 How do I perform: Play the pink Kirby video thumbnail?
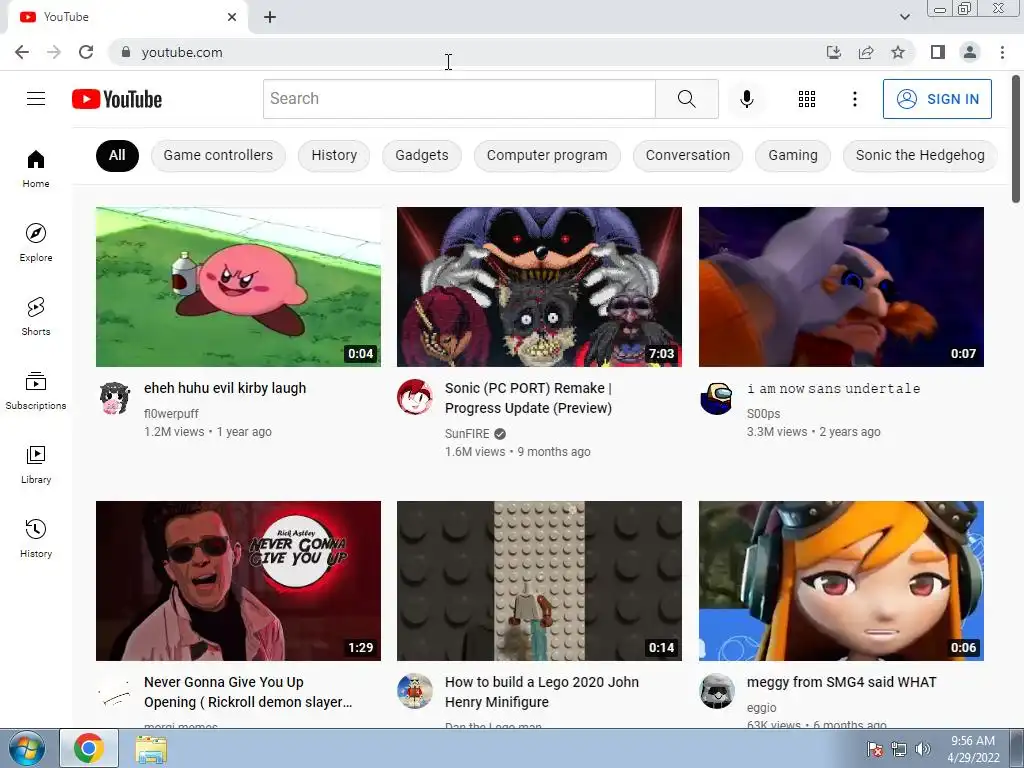pos(238,287)
